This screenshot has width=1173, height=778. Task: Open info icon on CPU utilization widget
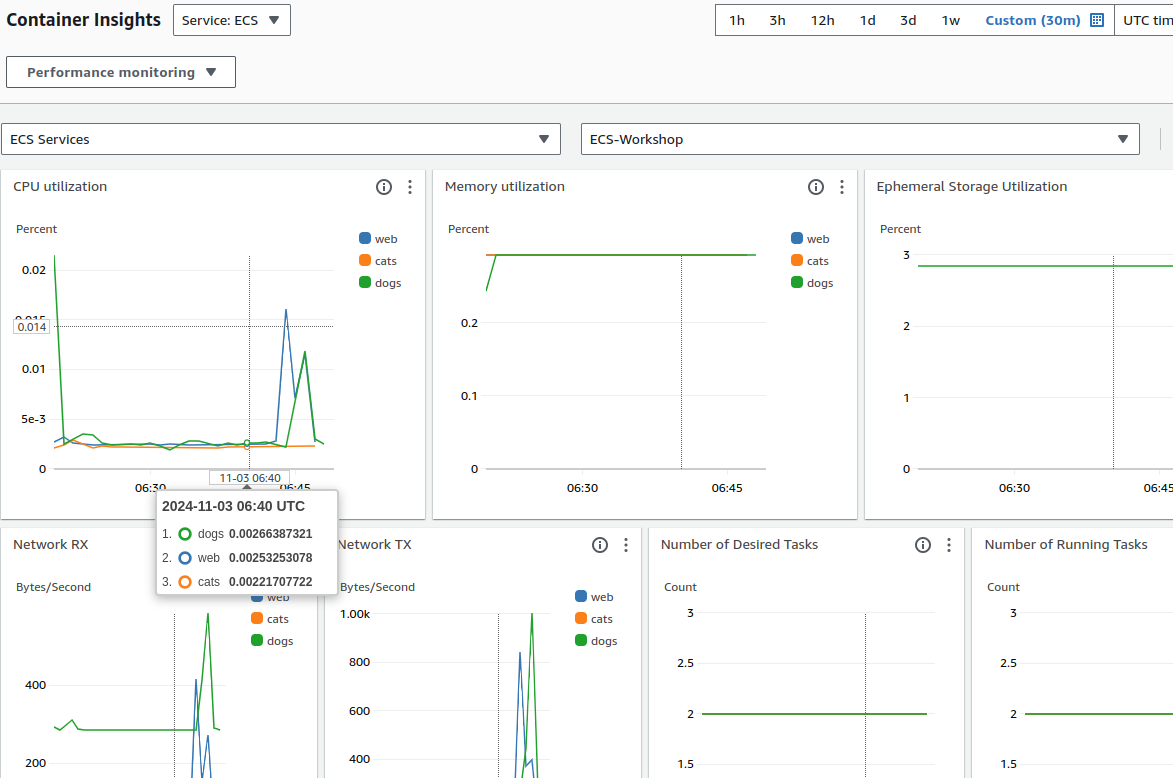point(384,187)
